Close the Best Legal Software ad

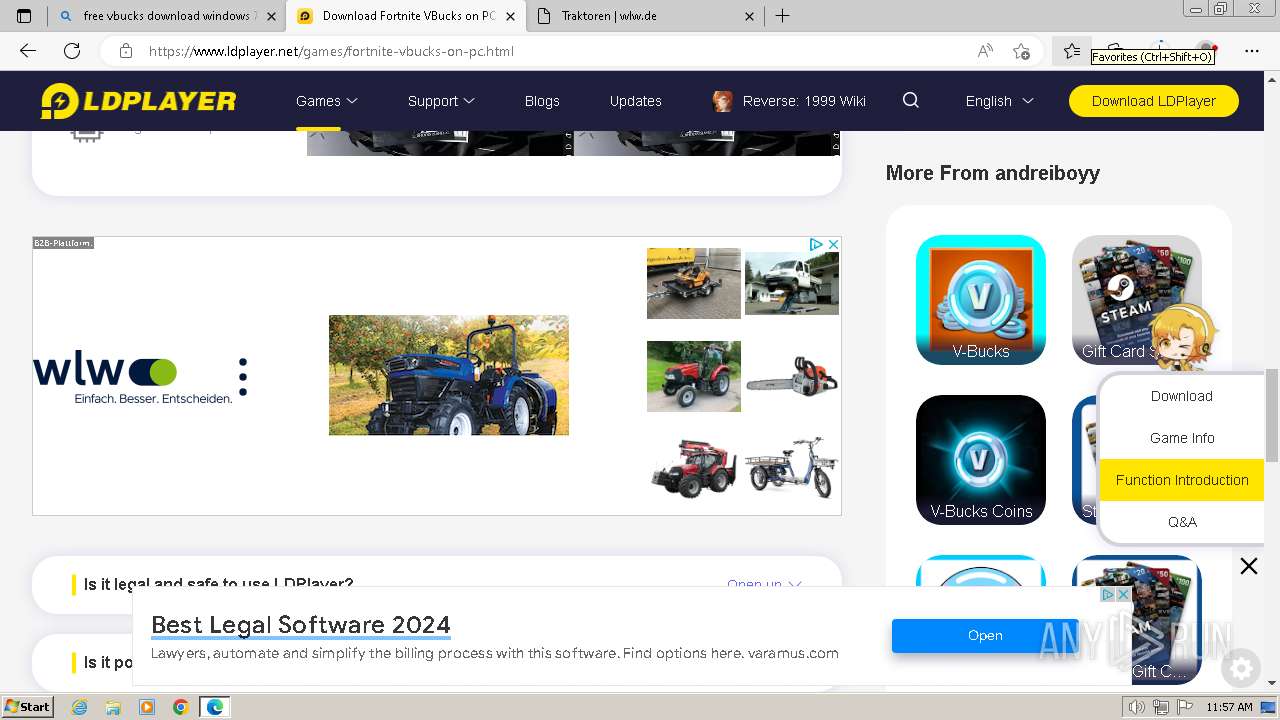(1123, 594)
